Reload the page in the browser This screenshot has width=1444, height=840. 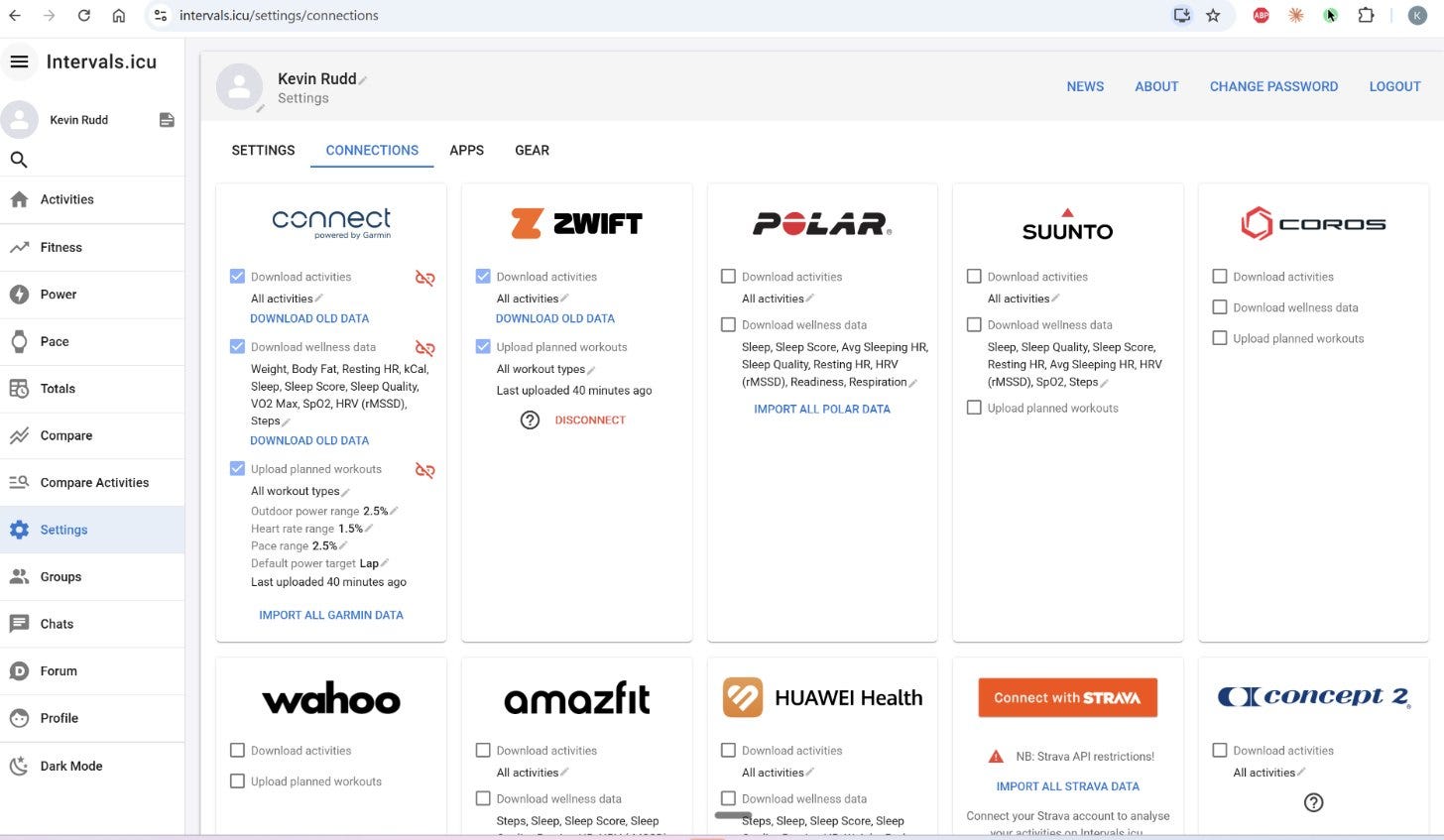click(83, 15)
